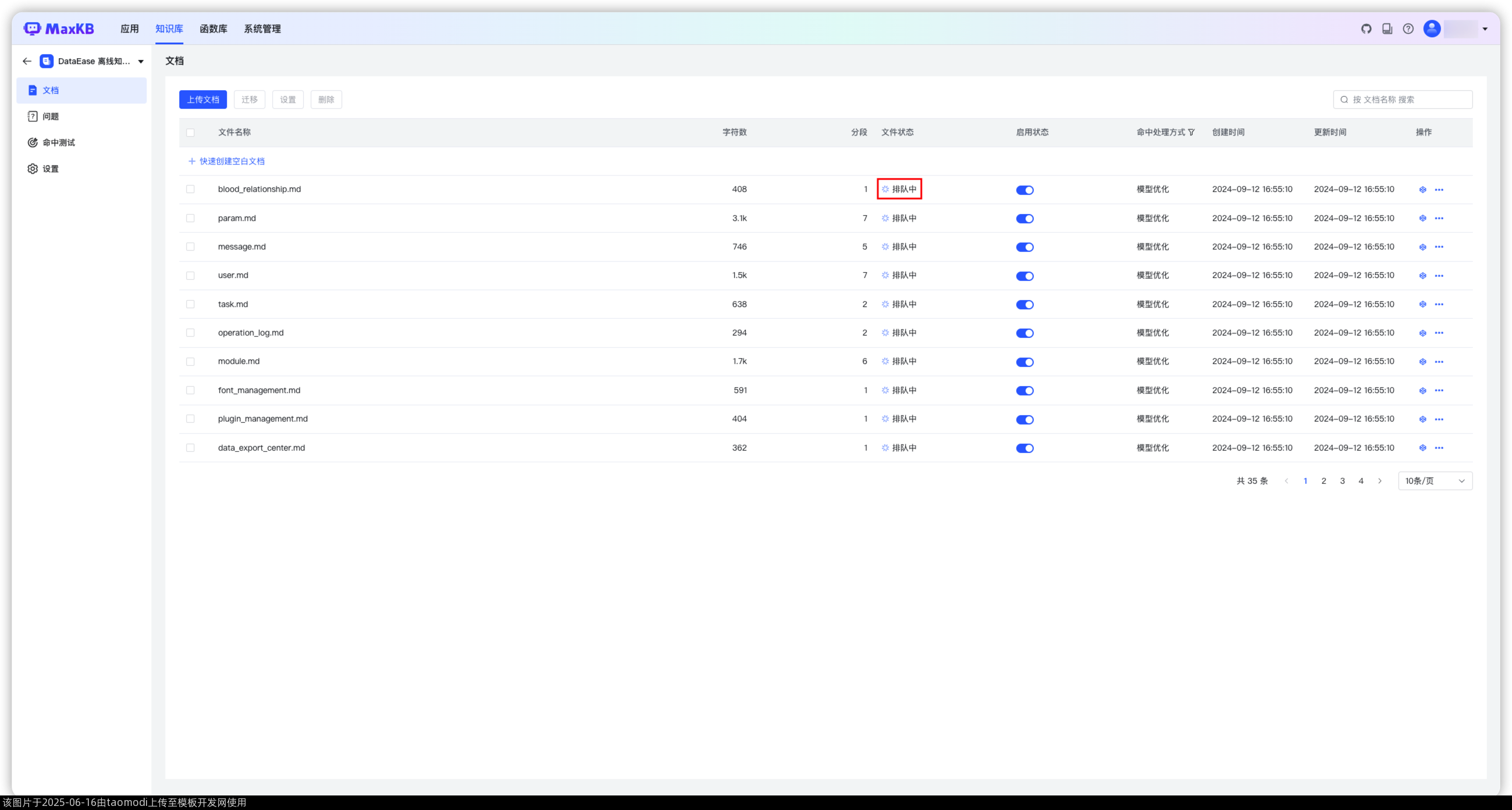This screenshot has width=1512, height=810.
Task: Switch to the 函数库 top tab
Action: pyautogui.click(x=213, y=28)
